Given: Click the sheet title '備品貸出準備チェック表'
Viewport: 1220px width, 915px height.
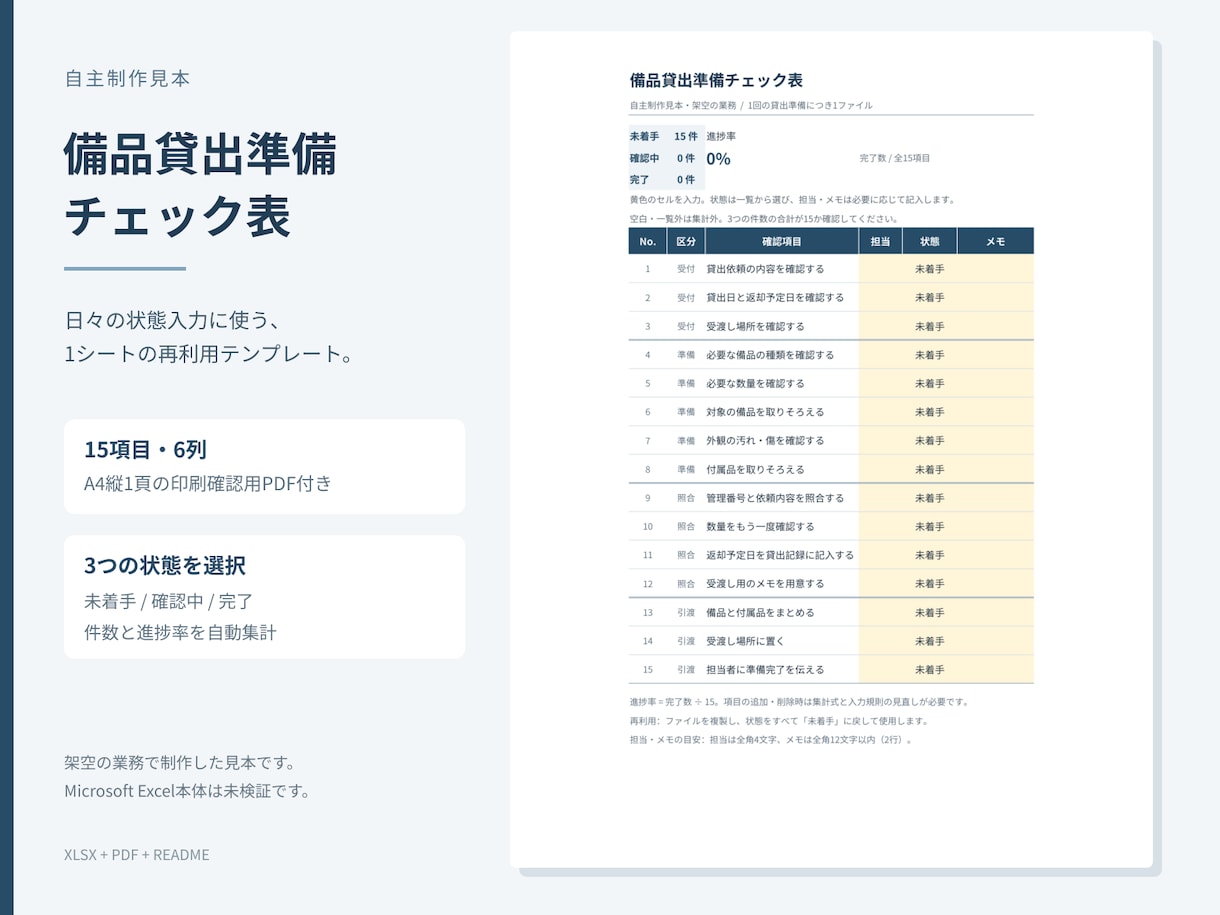Looking at the screenshot, I should click(x=716, y=81).
